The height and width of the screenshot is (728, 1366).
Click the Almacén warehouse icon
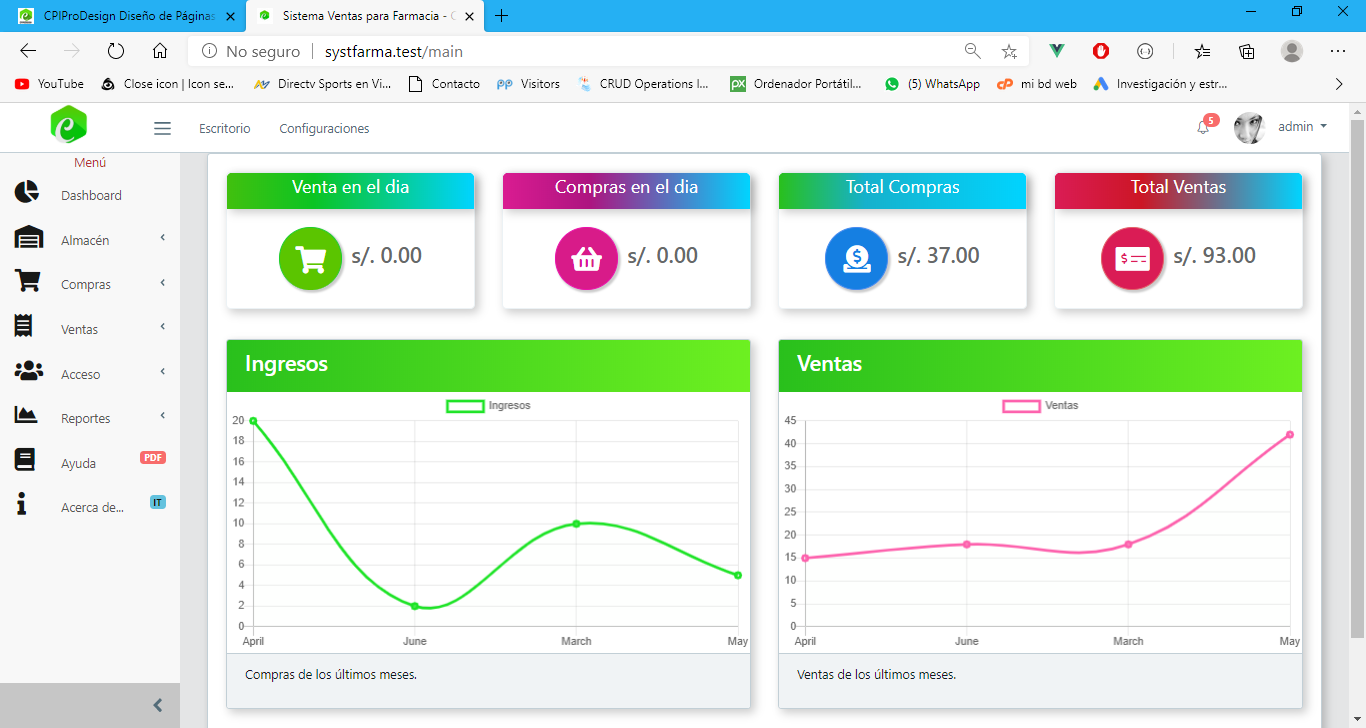coord(29,237)
